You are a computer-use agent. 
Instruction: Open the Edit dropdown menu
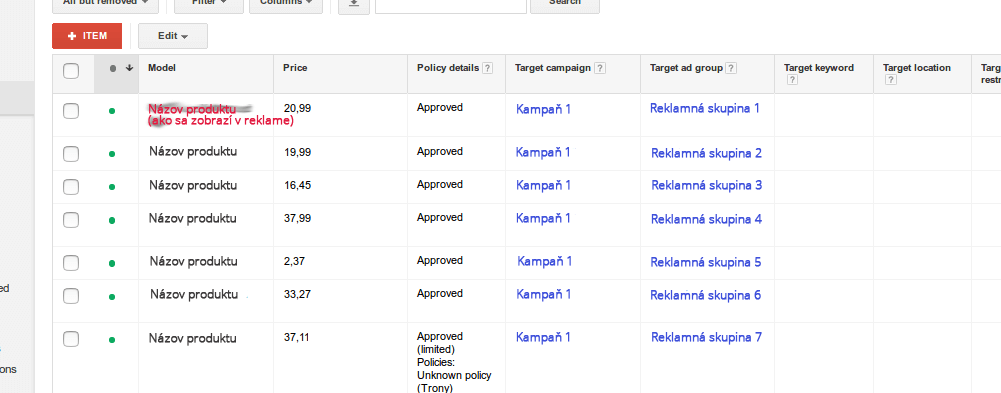173,36
